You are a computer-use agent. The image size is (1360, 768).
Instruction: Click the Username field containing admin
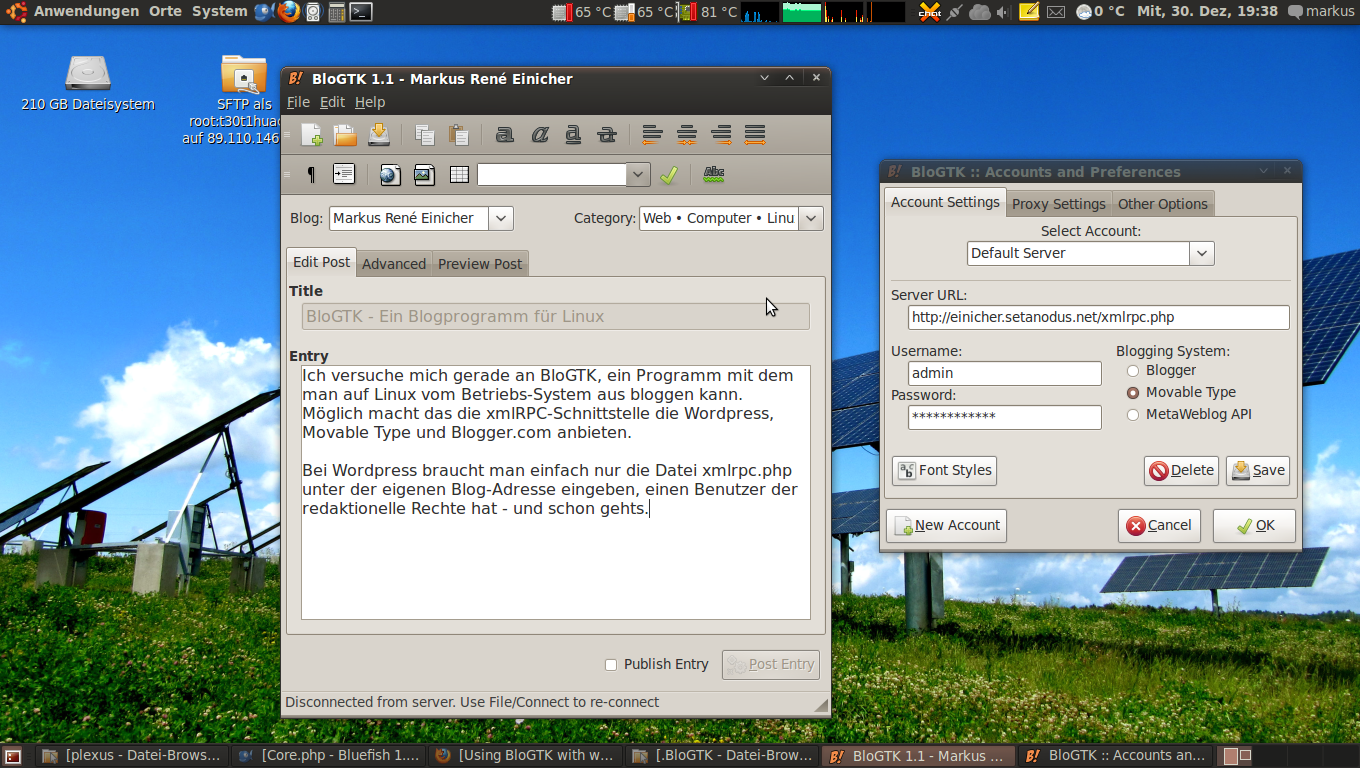(1005, 373)
